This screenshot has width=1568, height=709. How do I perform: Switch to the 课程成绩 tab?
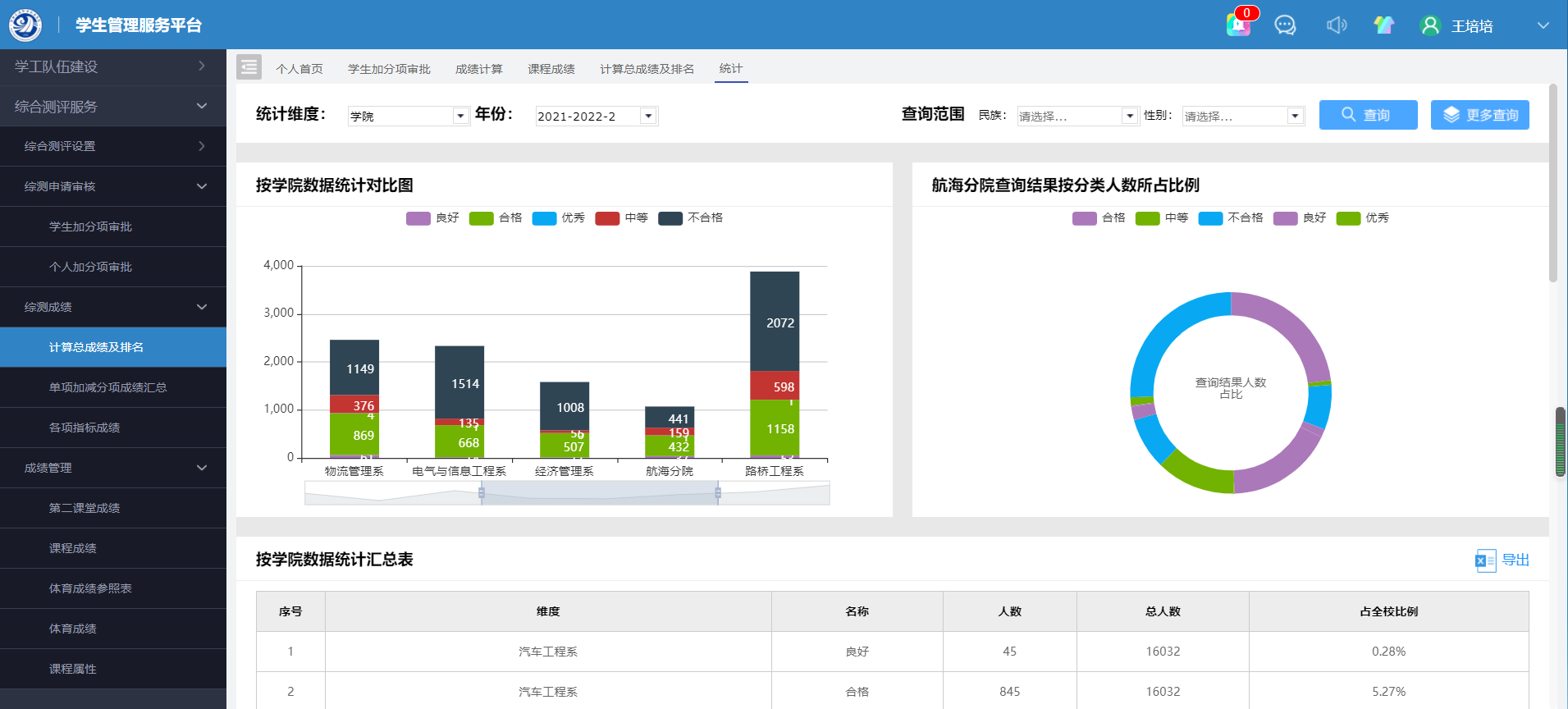click(x=551, y=69)
